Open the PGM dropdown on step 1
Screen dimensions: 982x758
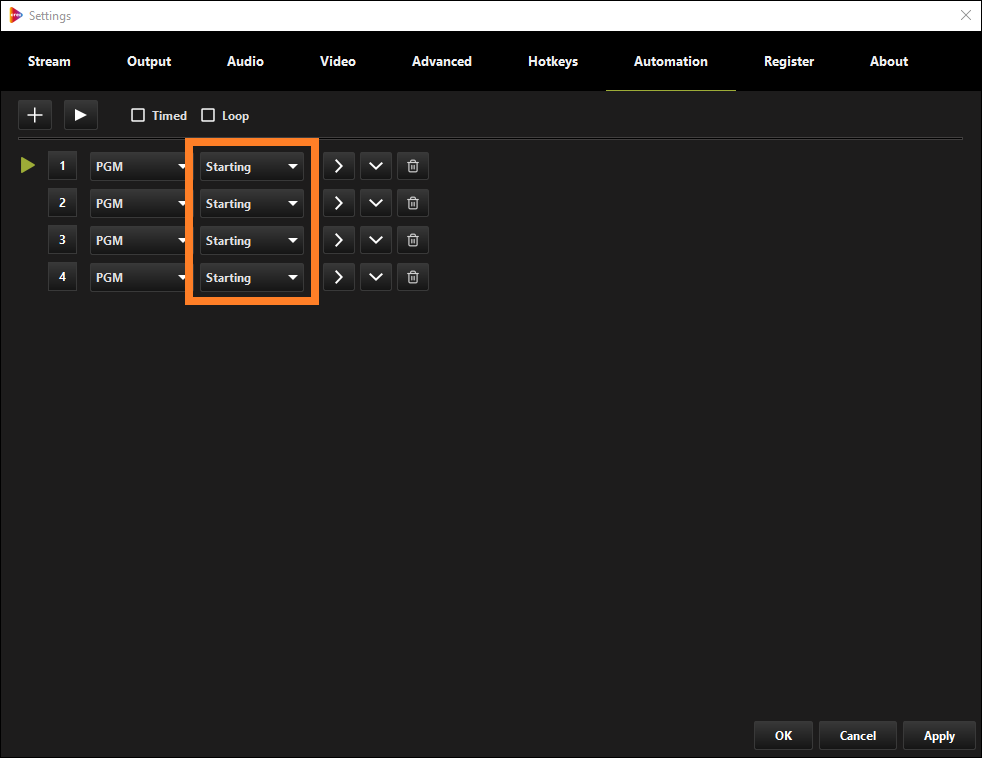click(138, 165)
